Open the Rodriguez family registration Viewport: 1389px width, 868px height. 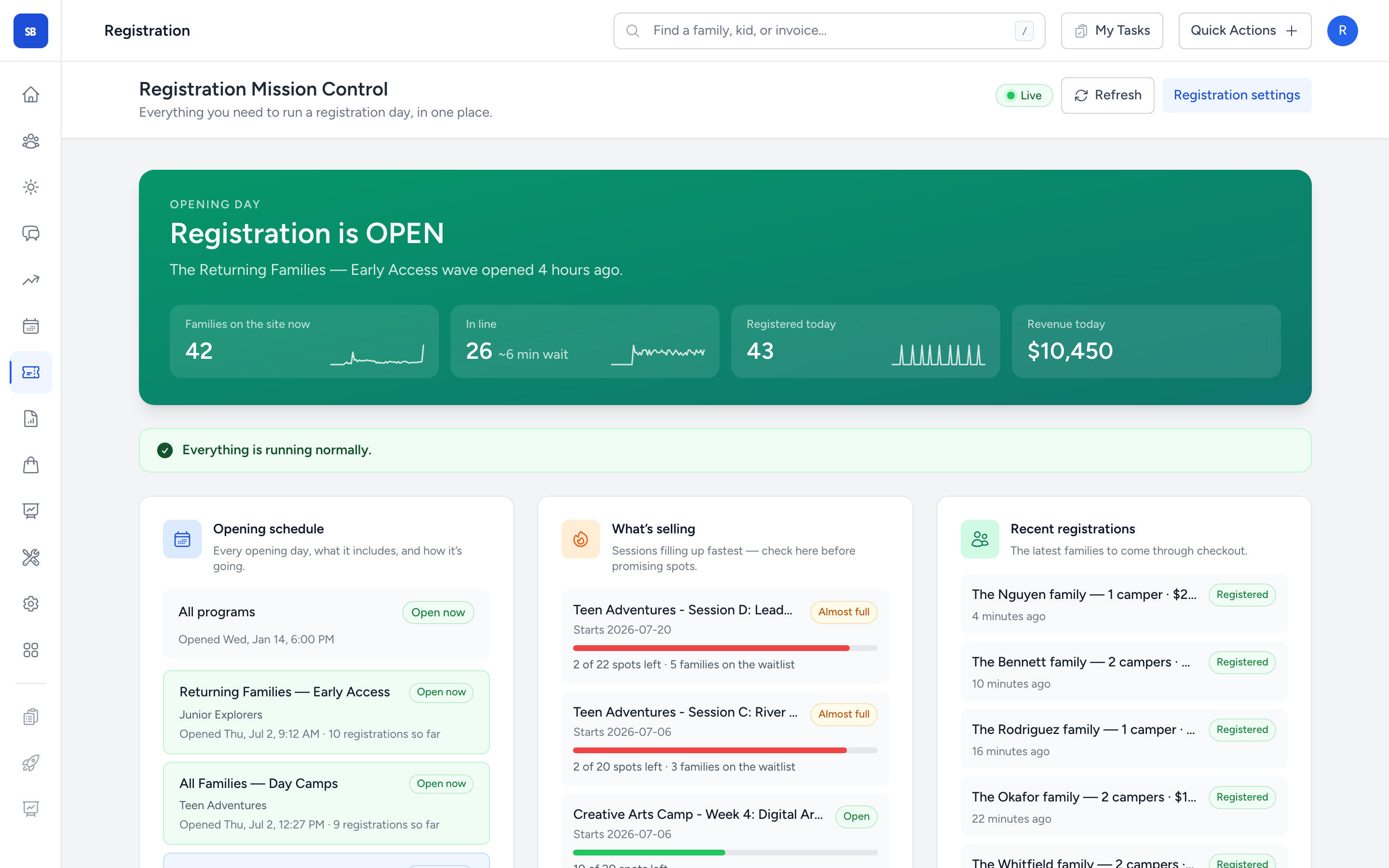1123,739
